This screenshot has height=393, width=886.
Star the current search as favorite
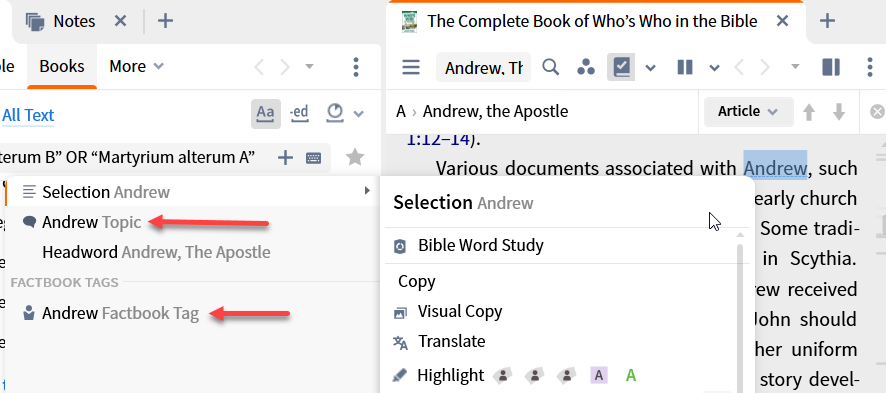[355, 157]
